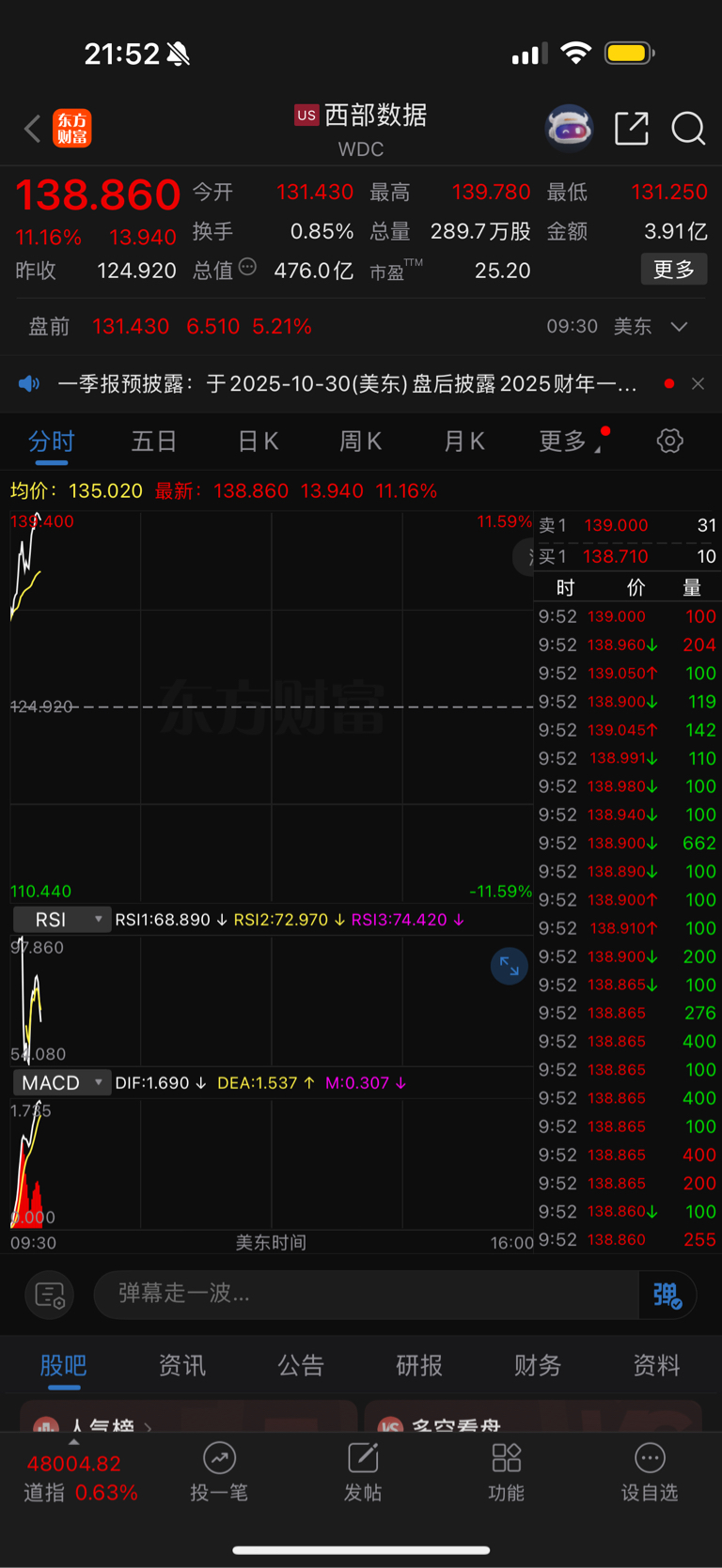Tap the MACD histogram chart
722x1568 pixels.
point(272,1165)
